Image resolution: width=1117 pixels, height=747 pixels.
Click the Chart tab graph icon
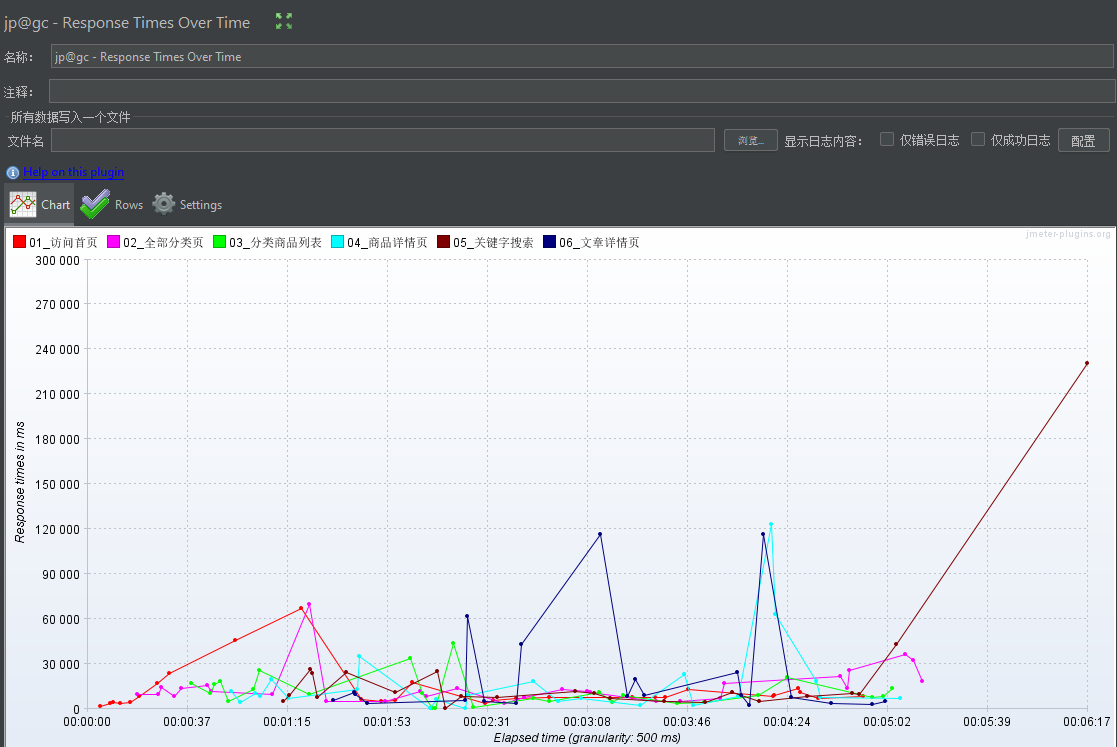23,204
